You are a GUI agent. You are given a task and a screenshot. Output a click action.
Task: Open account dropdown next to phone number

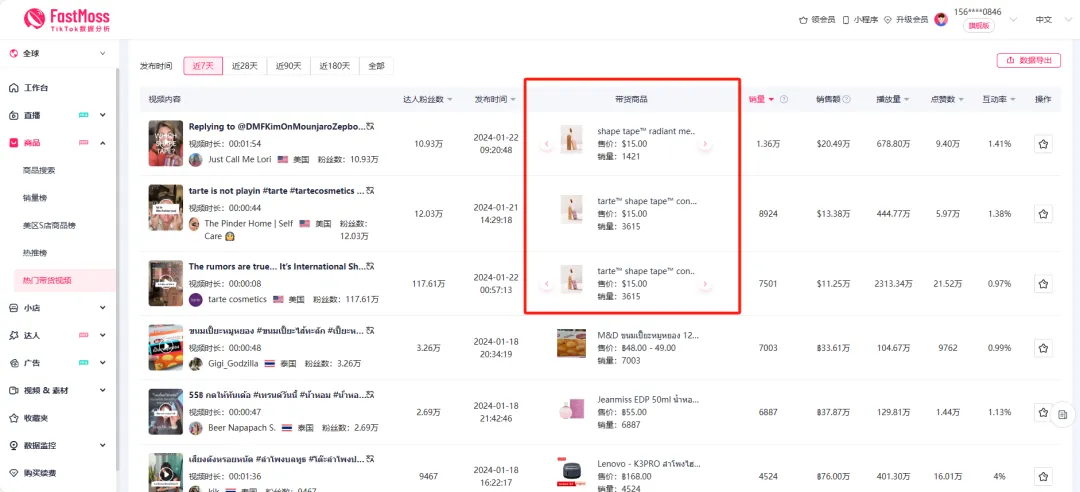(x=1012, y=19)
